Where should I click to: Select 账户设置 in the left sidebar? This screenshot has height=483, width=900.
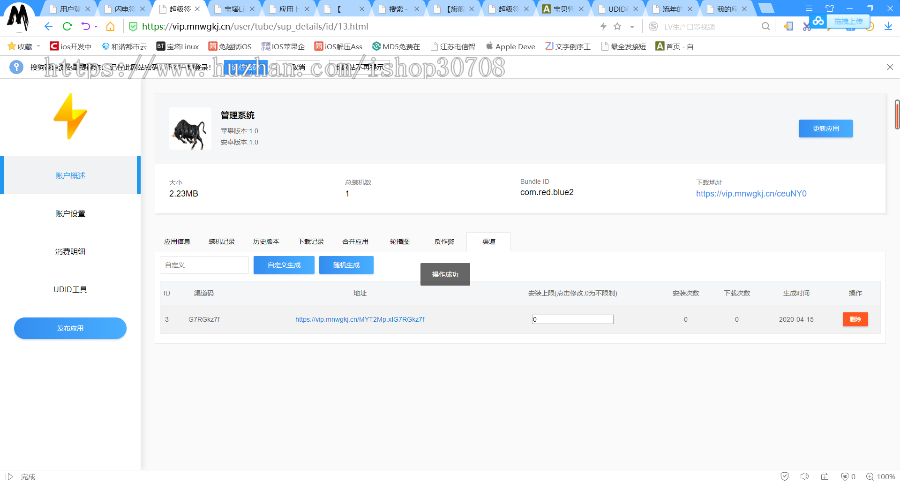point(70,214)
